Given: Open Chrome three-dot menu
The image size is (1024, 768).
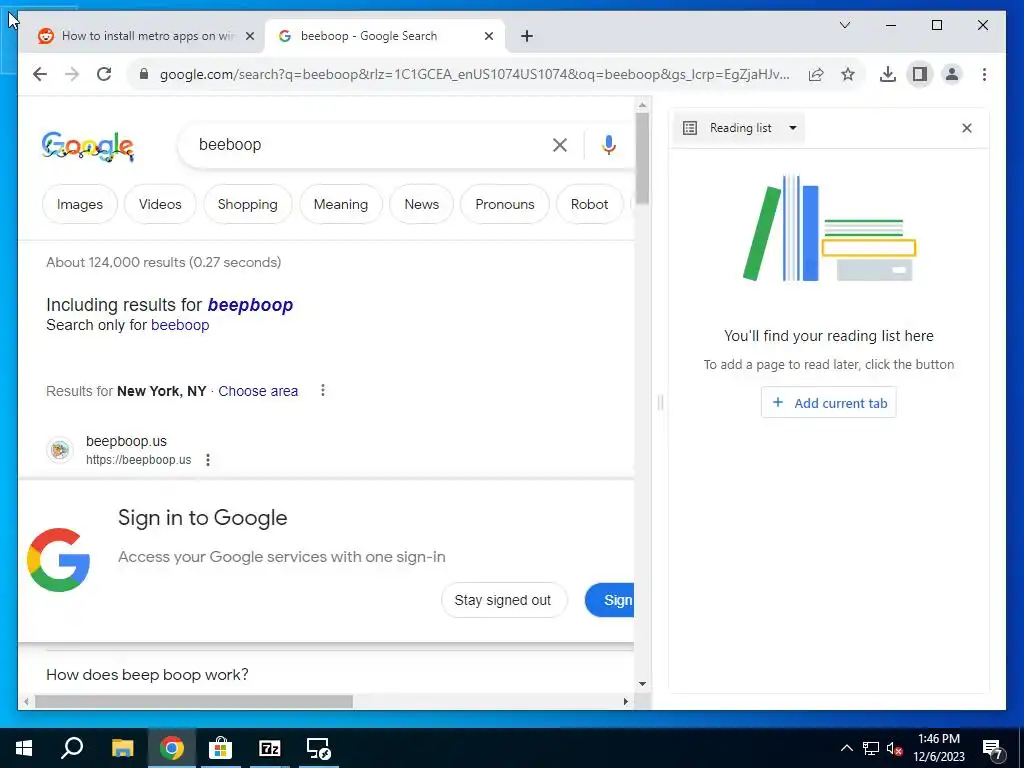Looking at the screenshot, I should (x=984, y=74).
